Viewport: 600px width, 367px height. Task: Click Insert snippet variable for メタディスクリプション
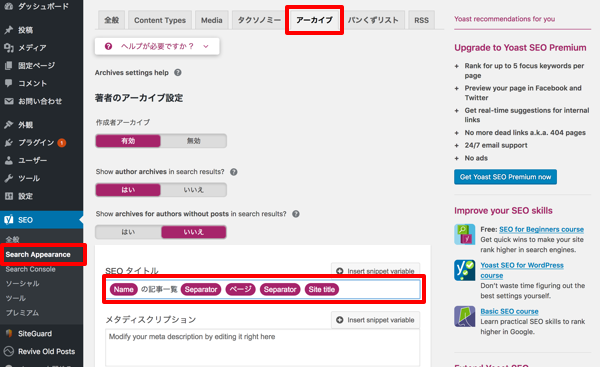point(376,320)
